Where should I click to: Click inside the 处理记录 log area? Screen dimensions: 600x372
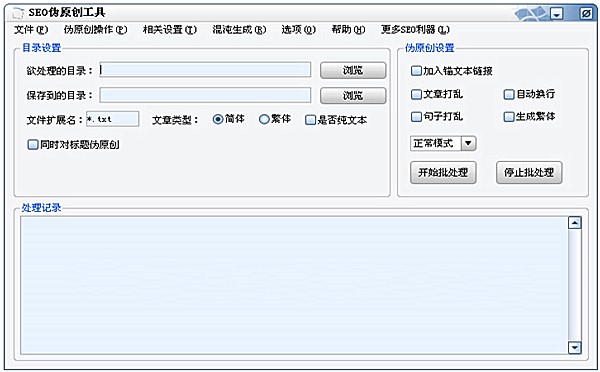pos(294,285)
